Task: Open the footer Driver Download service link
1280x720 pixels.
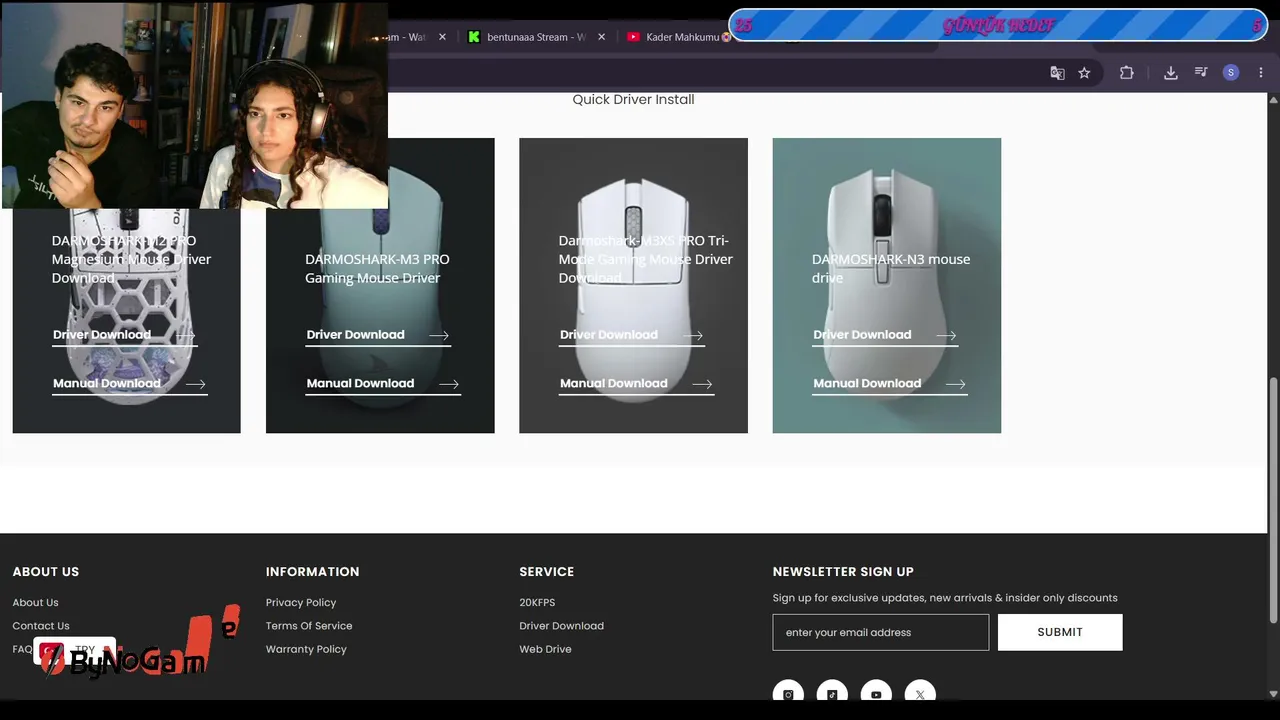Action: 561,626
